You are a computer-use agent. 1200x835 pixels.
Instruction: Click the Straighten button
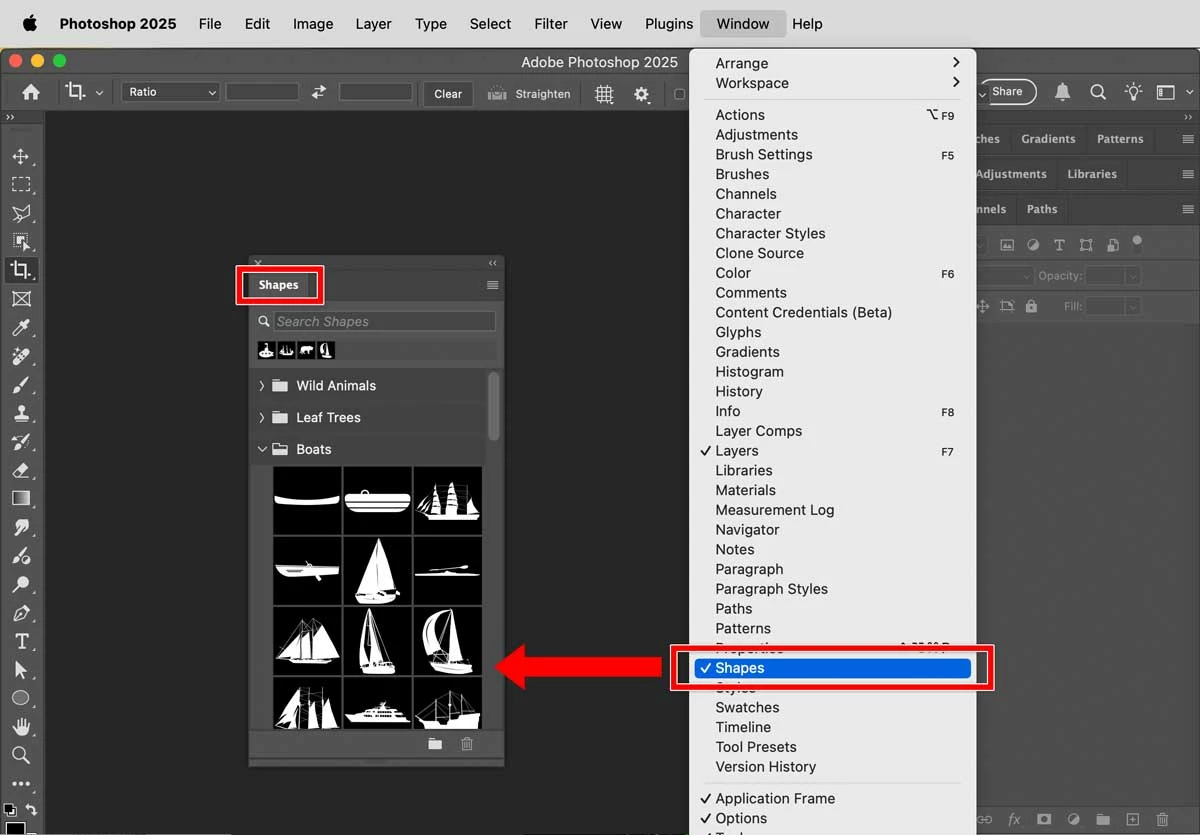coord(529,93)
